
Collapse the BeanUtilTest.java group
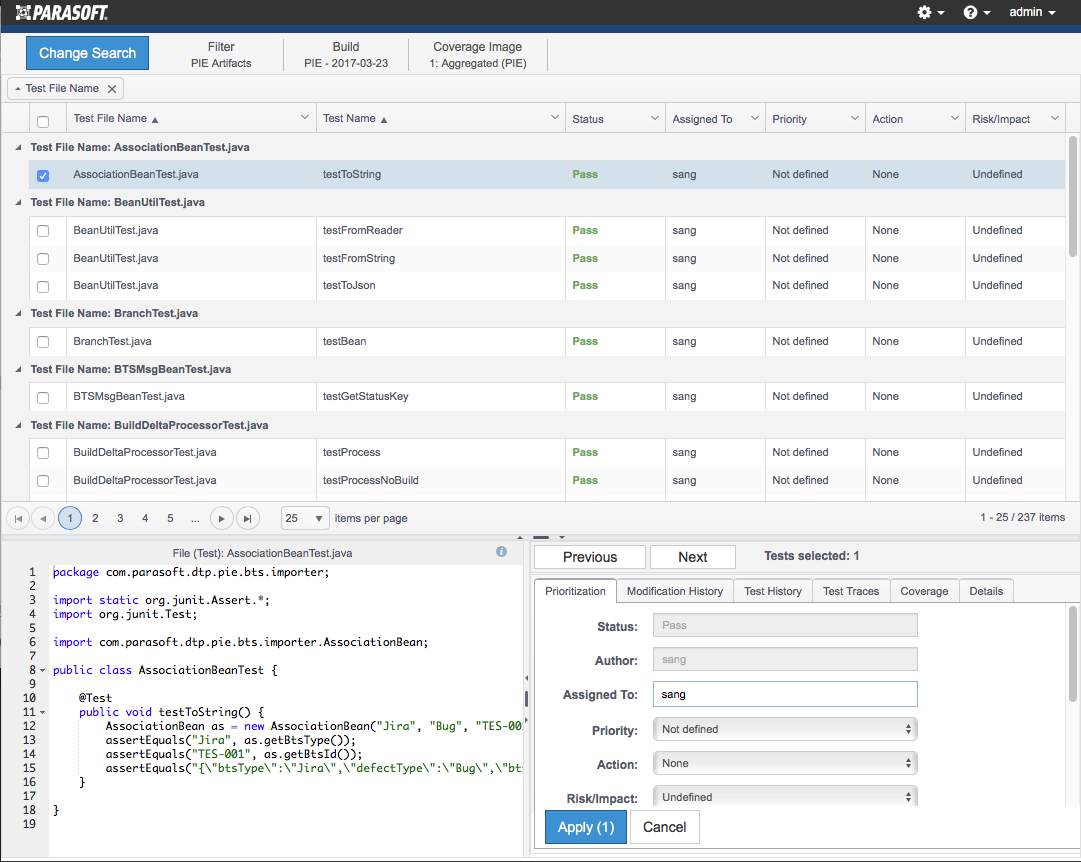pyautogui.click(x=19, y=203)
